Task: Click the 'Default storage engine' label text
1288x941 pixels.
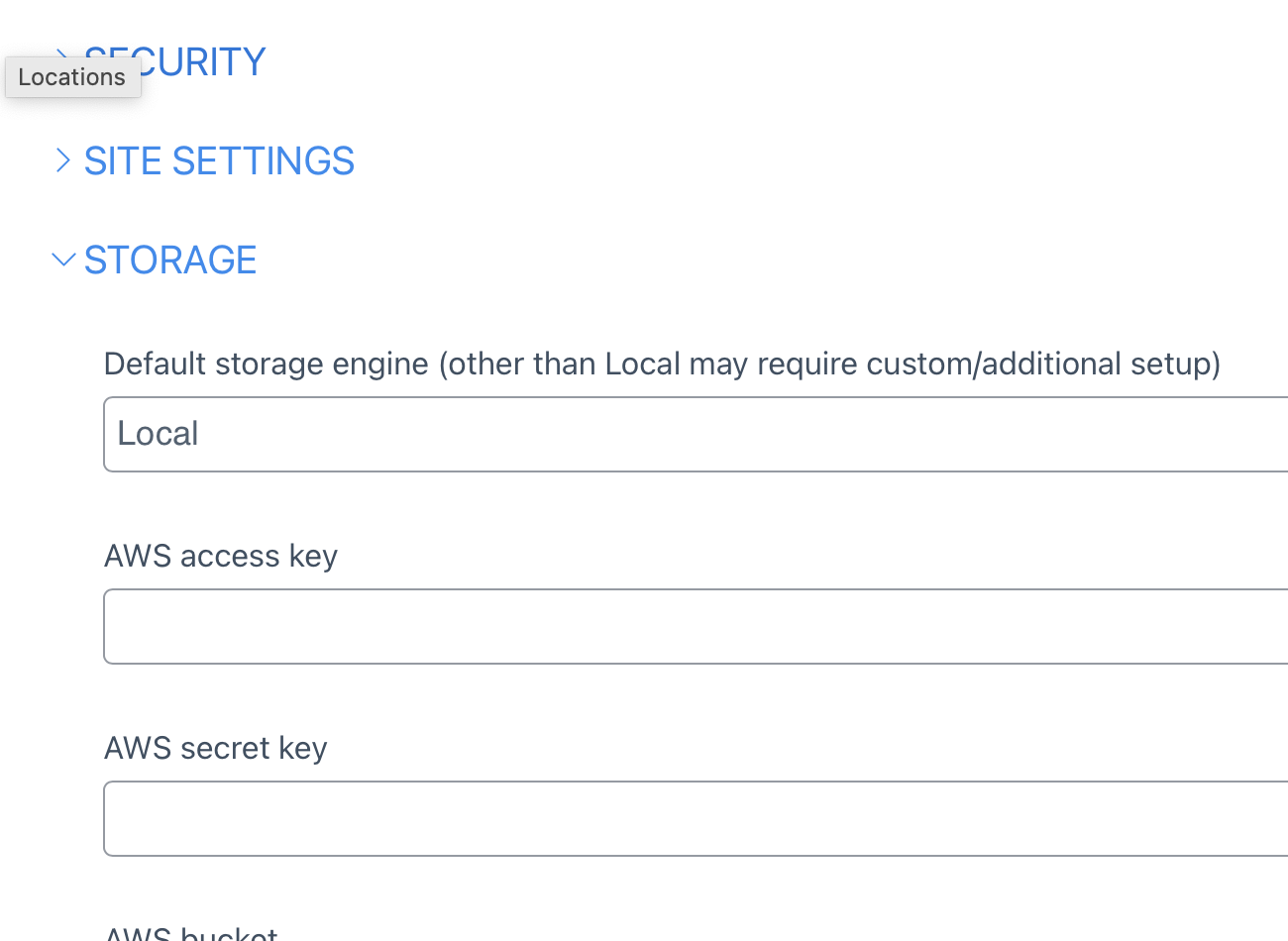Action: point(266,364)
